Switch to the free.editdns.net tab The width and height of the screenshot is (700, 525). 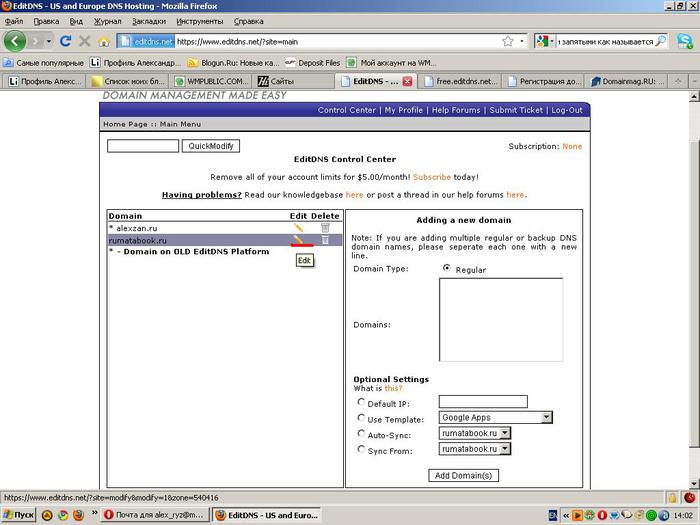[x=460, y=81]
